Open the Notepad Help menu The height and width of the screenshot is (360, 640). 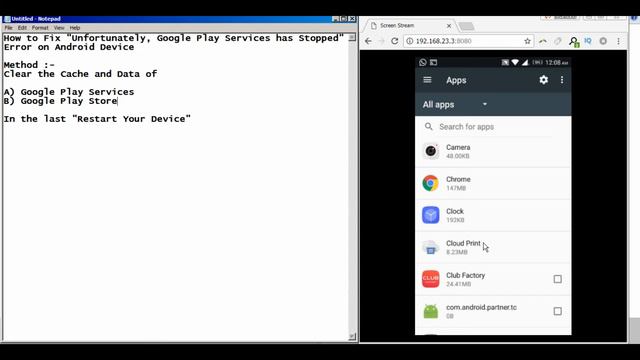coord(75,28)
